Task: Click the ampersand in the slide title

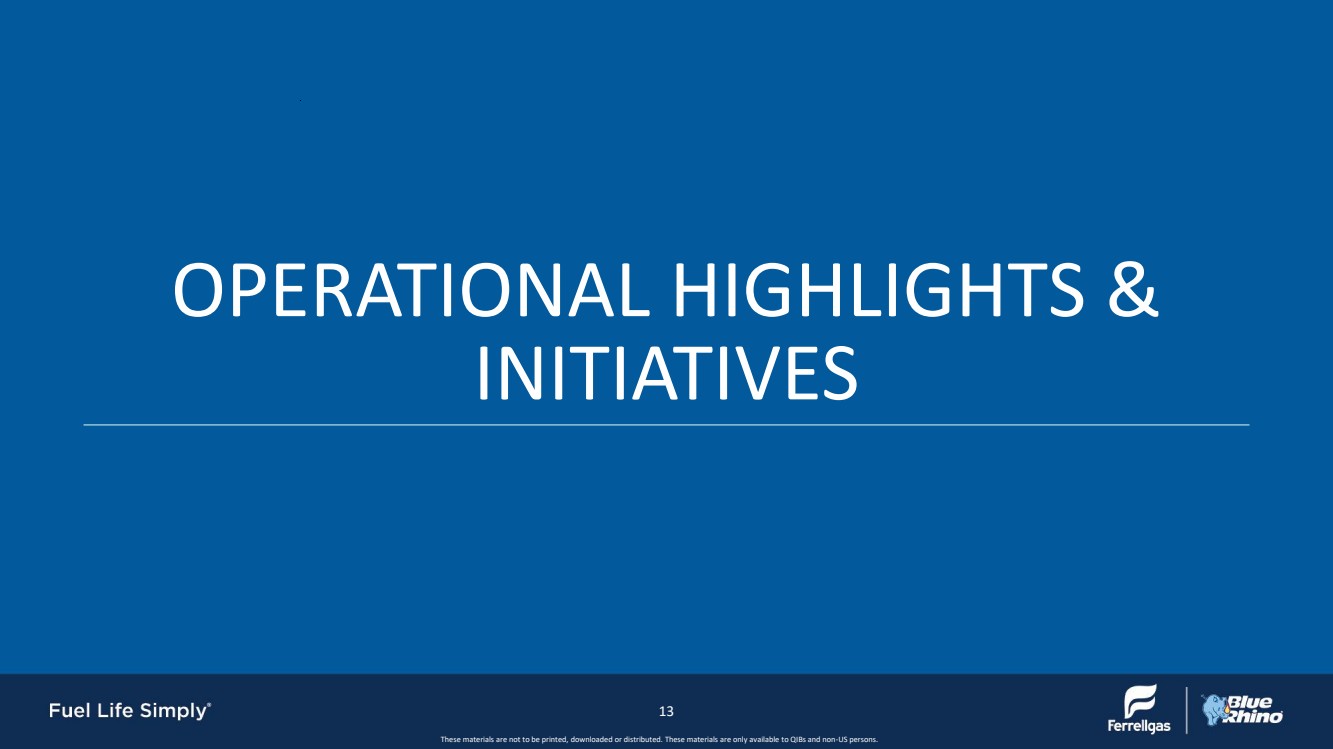Action: (x=1133, y=289)
